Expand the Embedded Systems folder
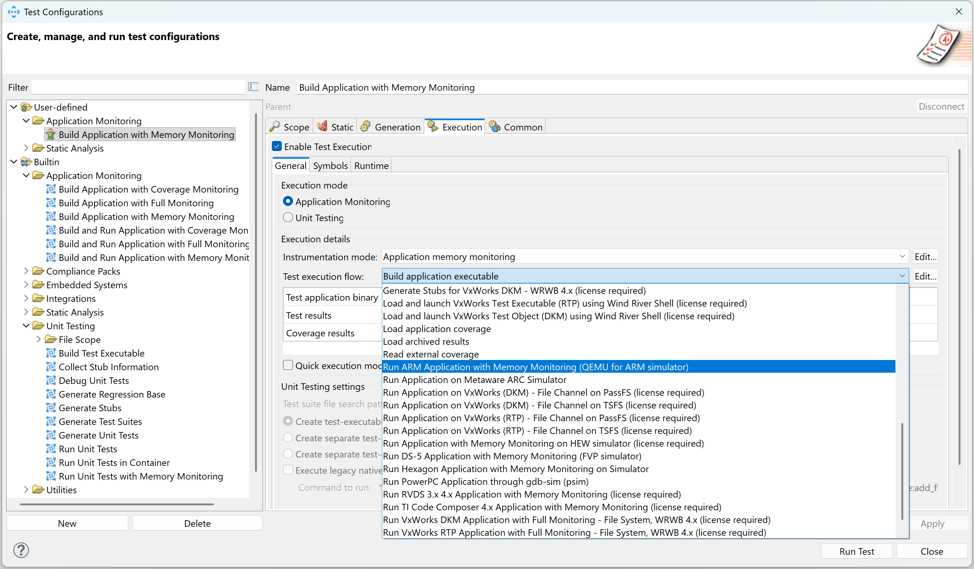Screen dimensions: 974x569 [26, 285]
